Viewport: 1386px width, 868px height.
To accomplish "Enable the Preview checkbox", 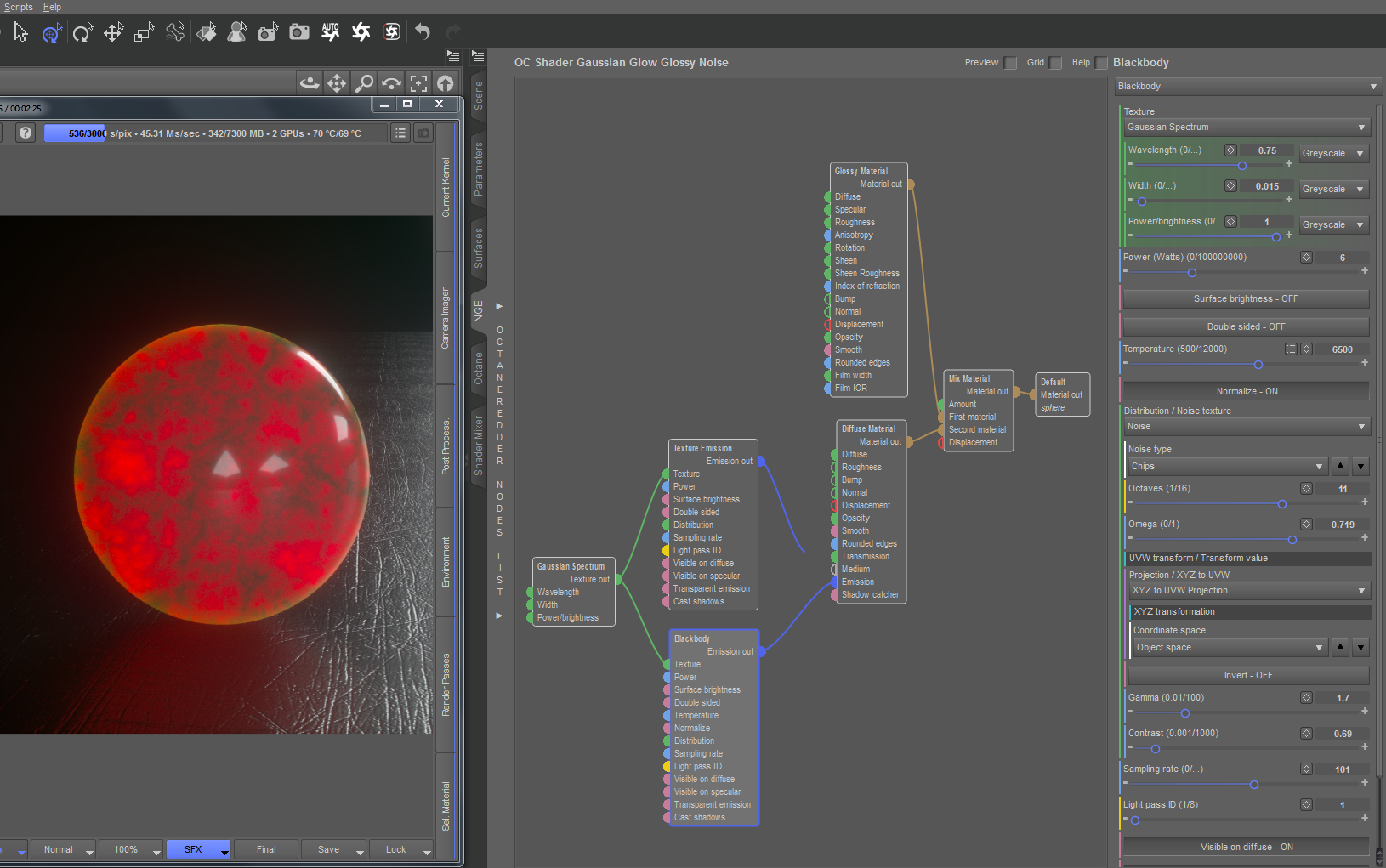I will [1010, 63].
